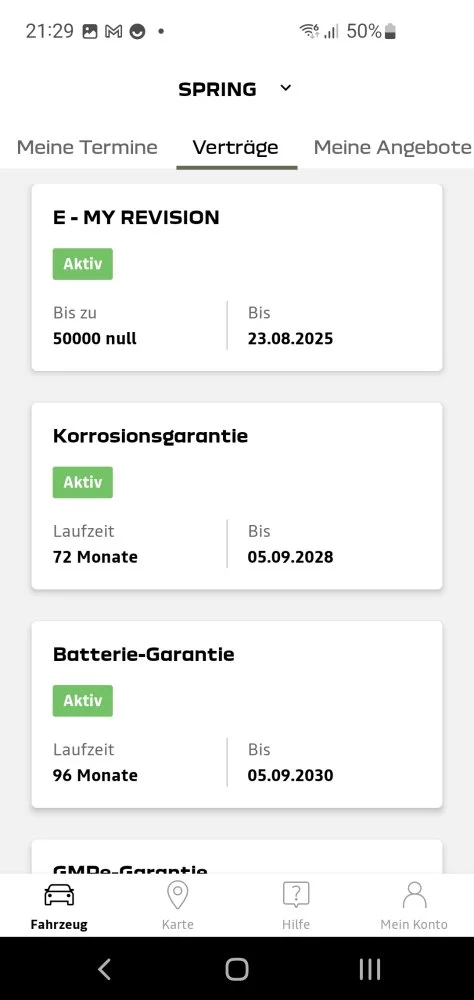474x1000 pixels.
Task: Tap the Wi-Fi status icon
Action: [x=309, y=31]
